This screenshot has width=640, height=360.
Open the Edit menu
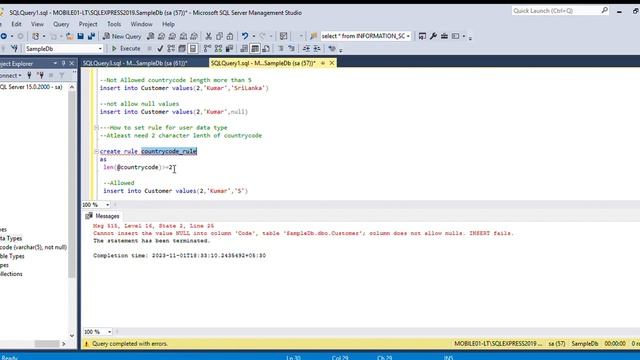click(x=16, y=24)
